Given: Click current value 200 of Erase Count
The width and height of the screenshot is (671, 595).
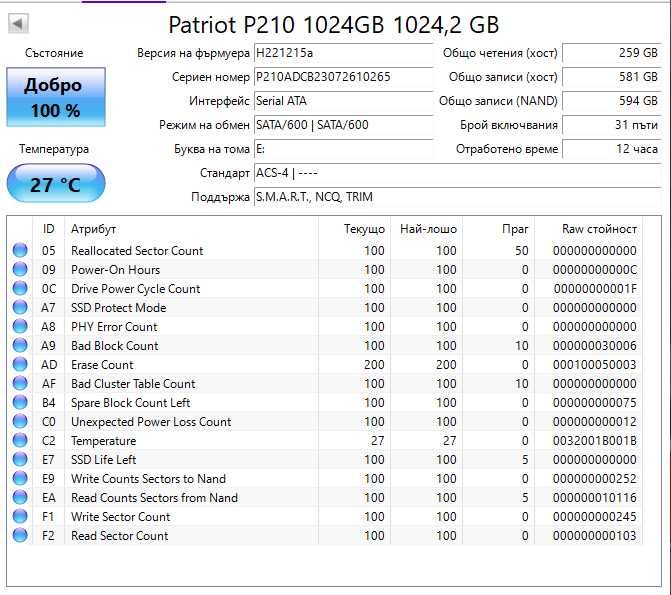Looking at the screenshot, I should click(x=374, y=365).
